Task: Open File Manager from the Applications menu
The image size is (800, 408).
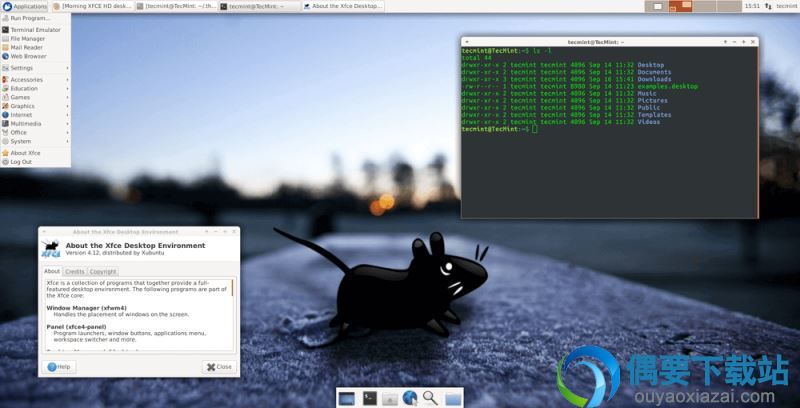Action: 35,39
